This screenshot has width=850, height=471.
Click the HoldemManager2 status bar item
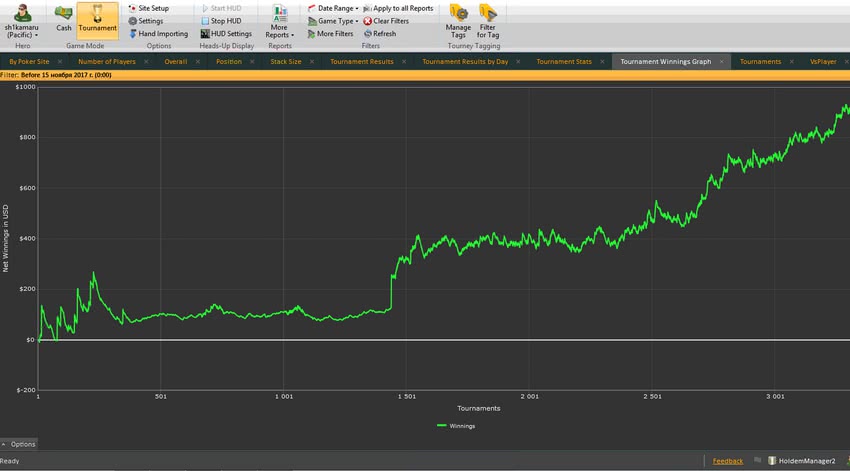[x=802, y=461]
